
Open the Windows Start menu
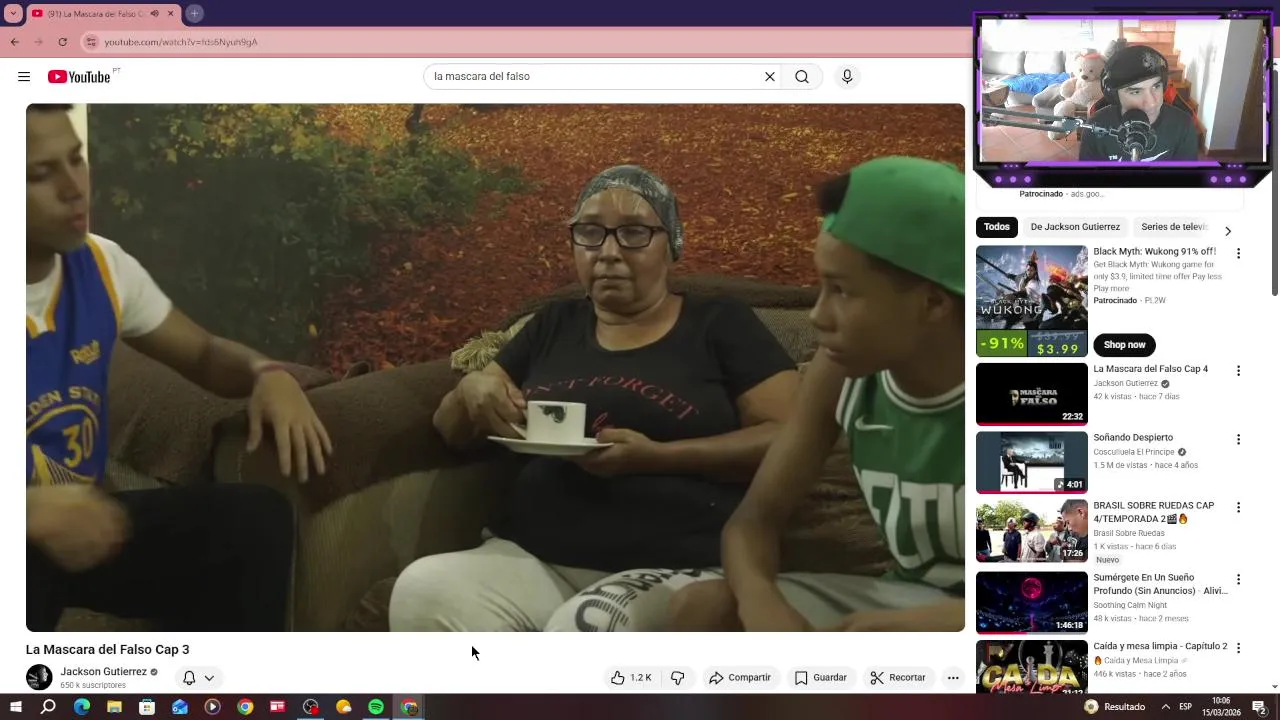tap(15, 707)
